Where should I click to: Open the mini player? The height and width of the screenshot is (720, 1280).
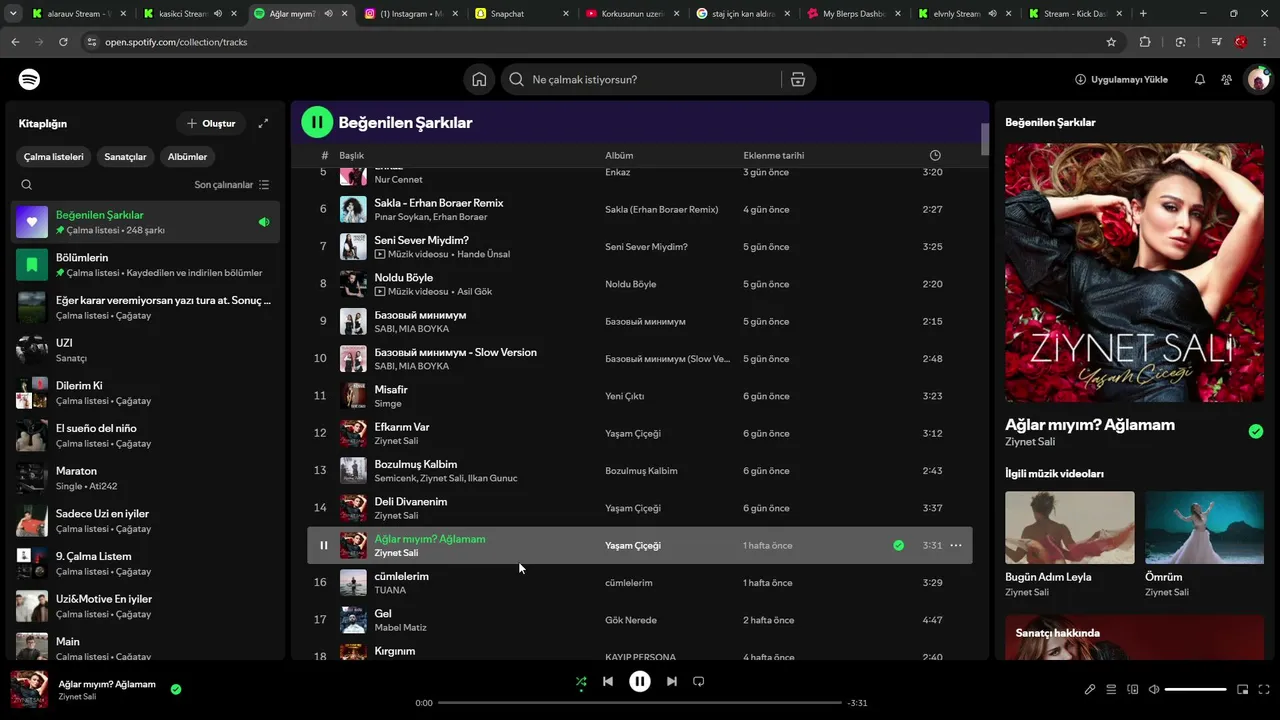[x=1243, y=689]
